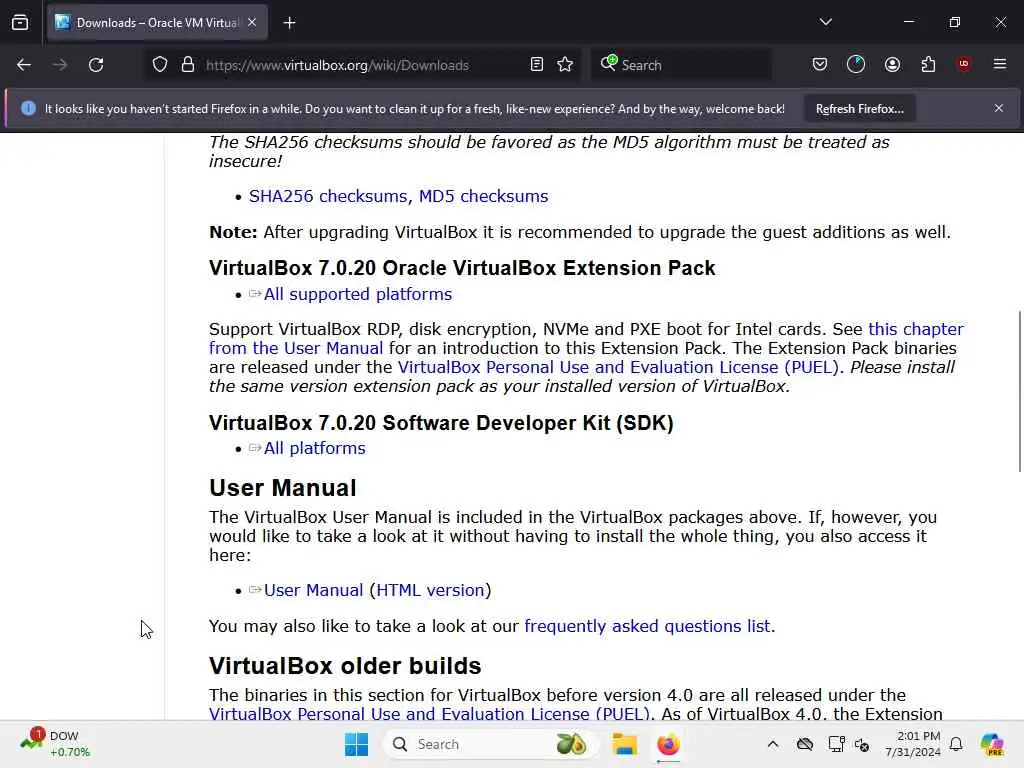Click the page vertical scrollbar thumb

pos(1019,391)
